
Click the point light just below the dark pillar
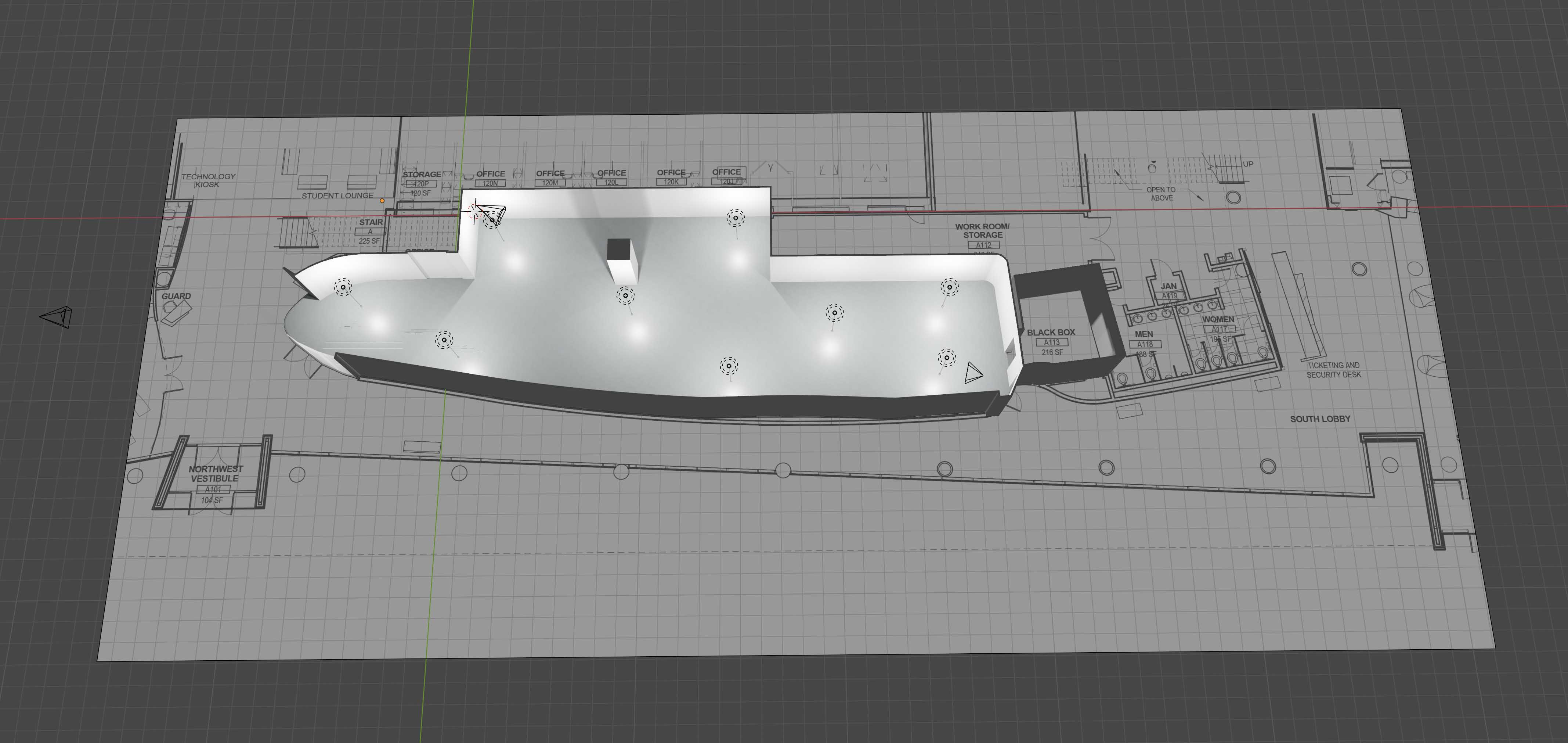(625, 296)
